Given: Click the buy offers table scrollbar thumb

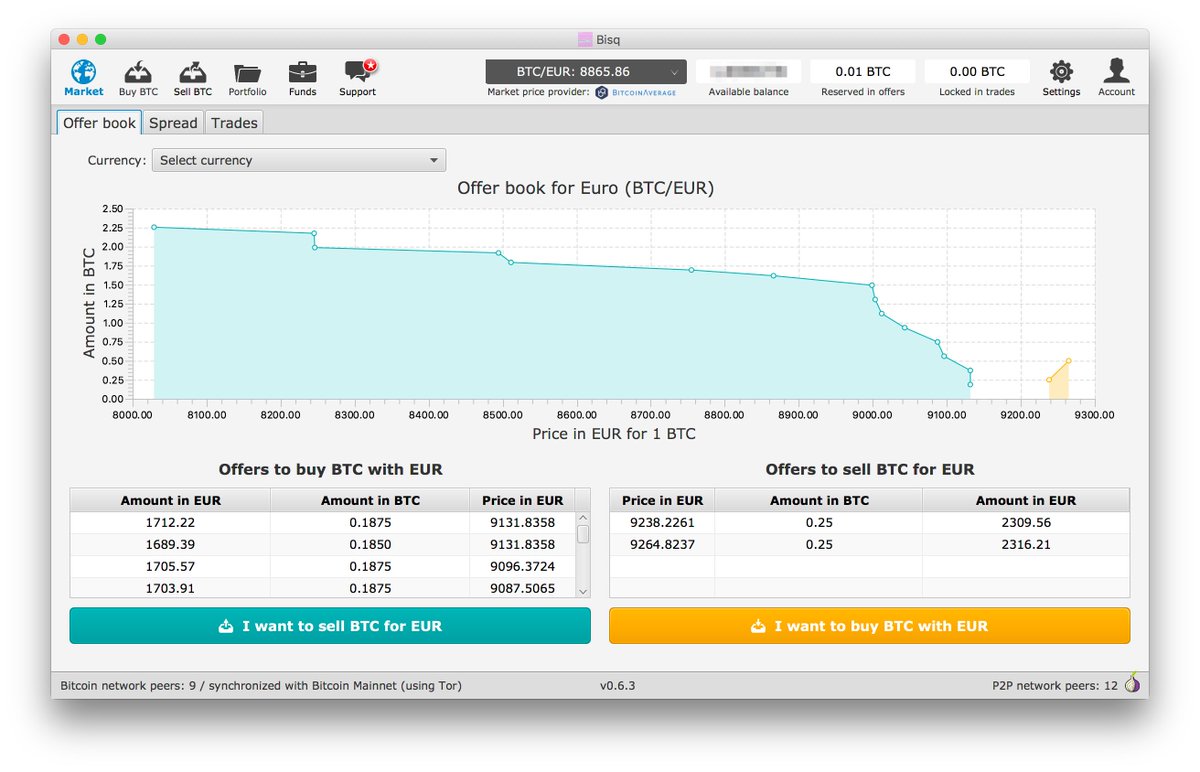Looking at the screenshot, I should click(583, 534).
